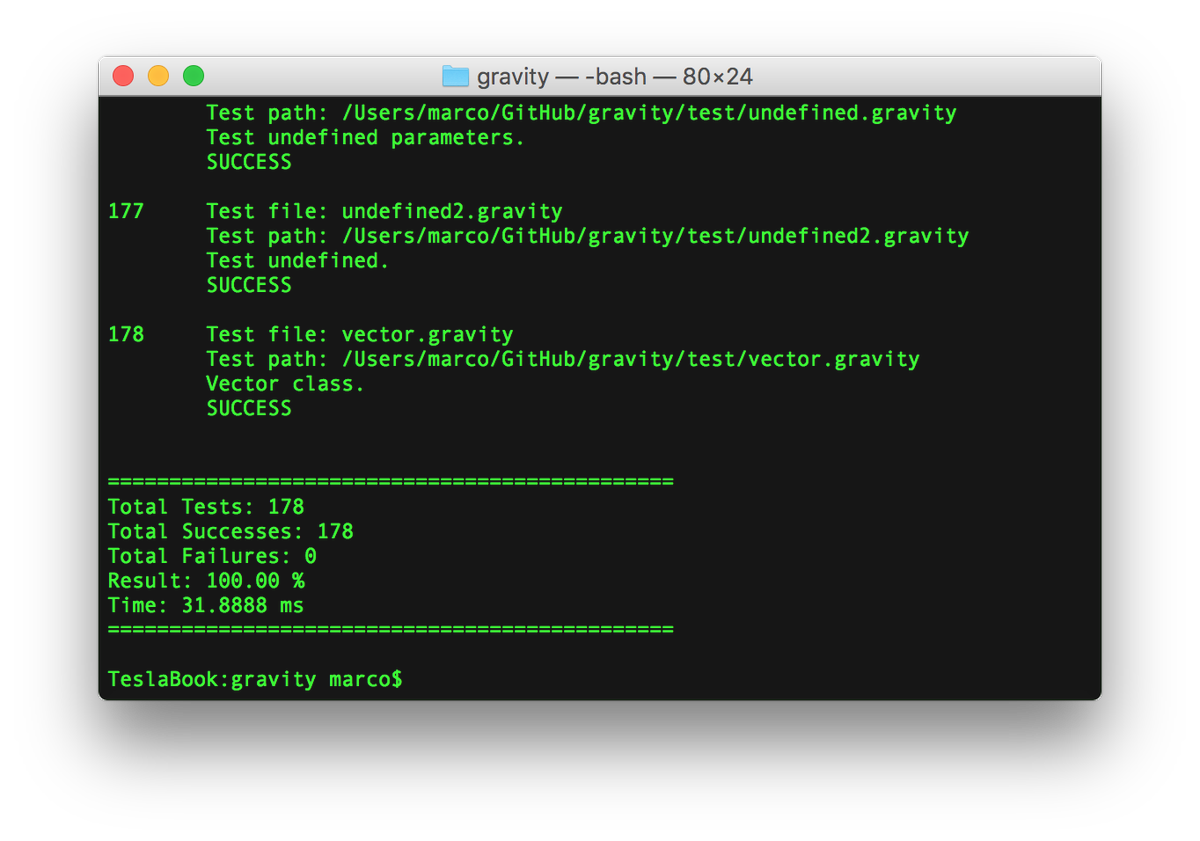Click the 'Vector class.' description line
The image size is (1200, 841).
pos(285,383)
